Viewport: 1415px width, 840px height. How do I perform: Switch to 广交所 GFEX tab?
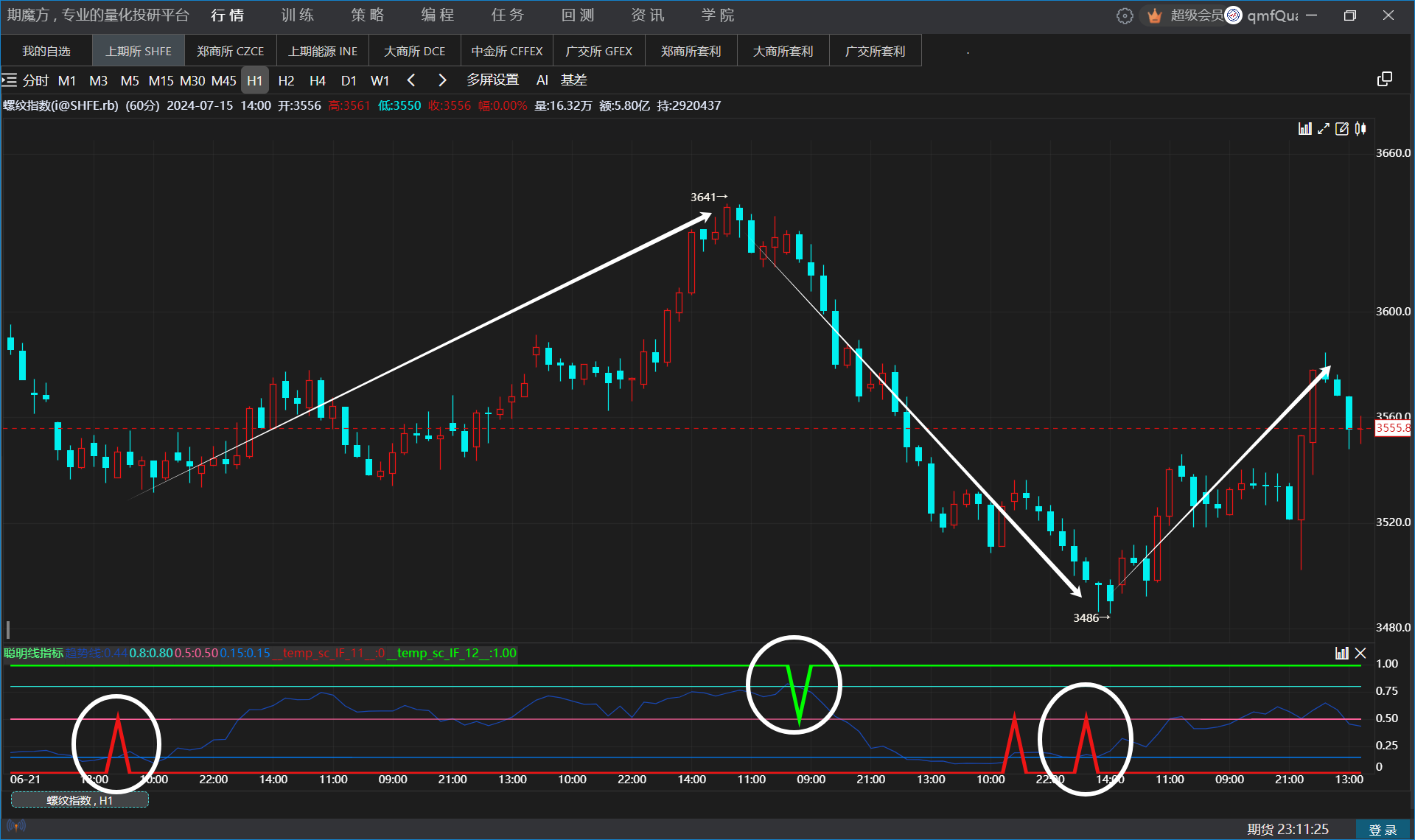coord(598,51)
